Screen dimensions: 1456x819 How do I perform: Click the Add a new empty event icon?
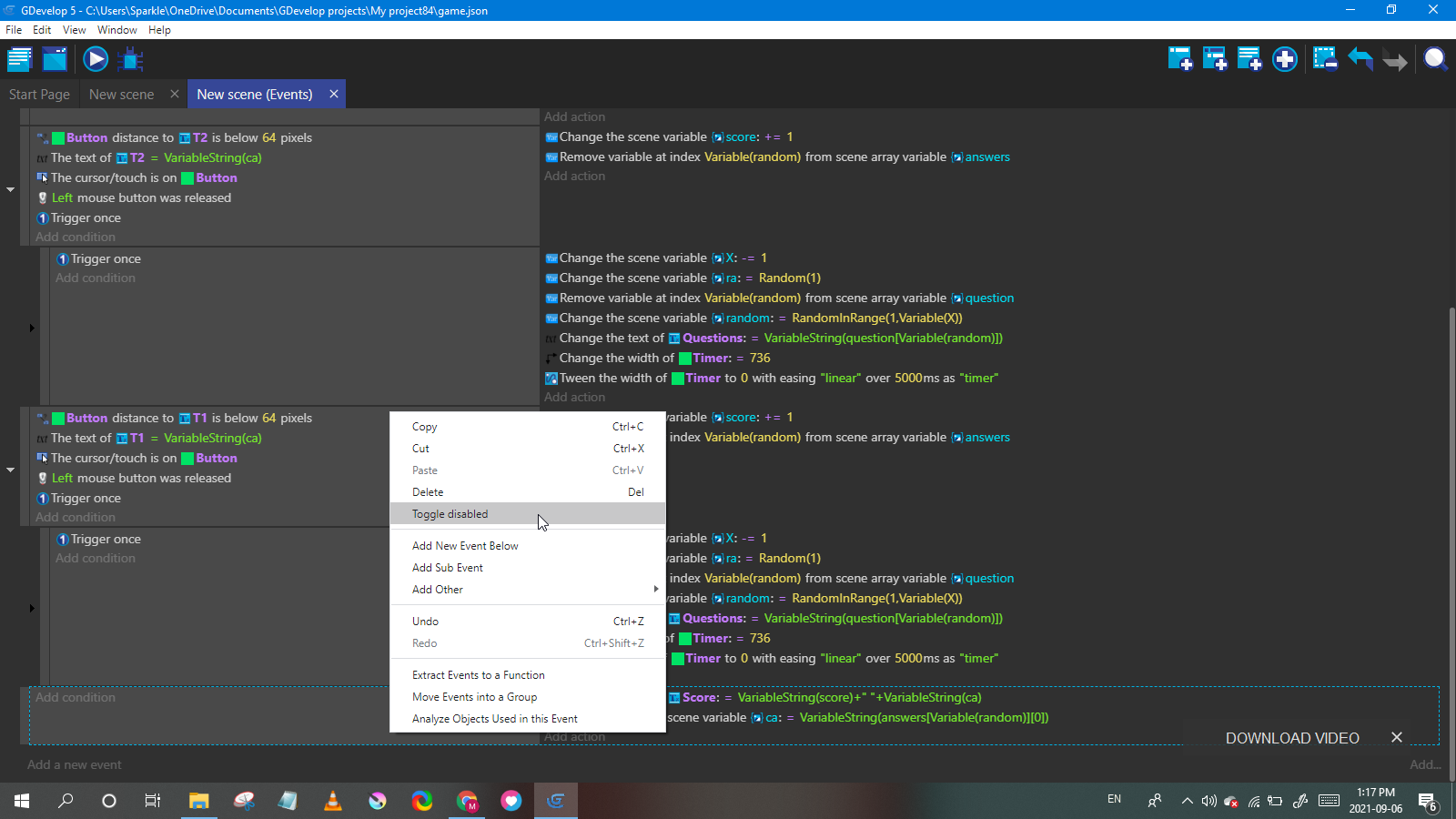[x=1180, y=59]
